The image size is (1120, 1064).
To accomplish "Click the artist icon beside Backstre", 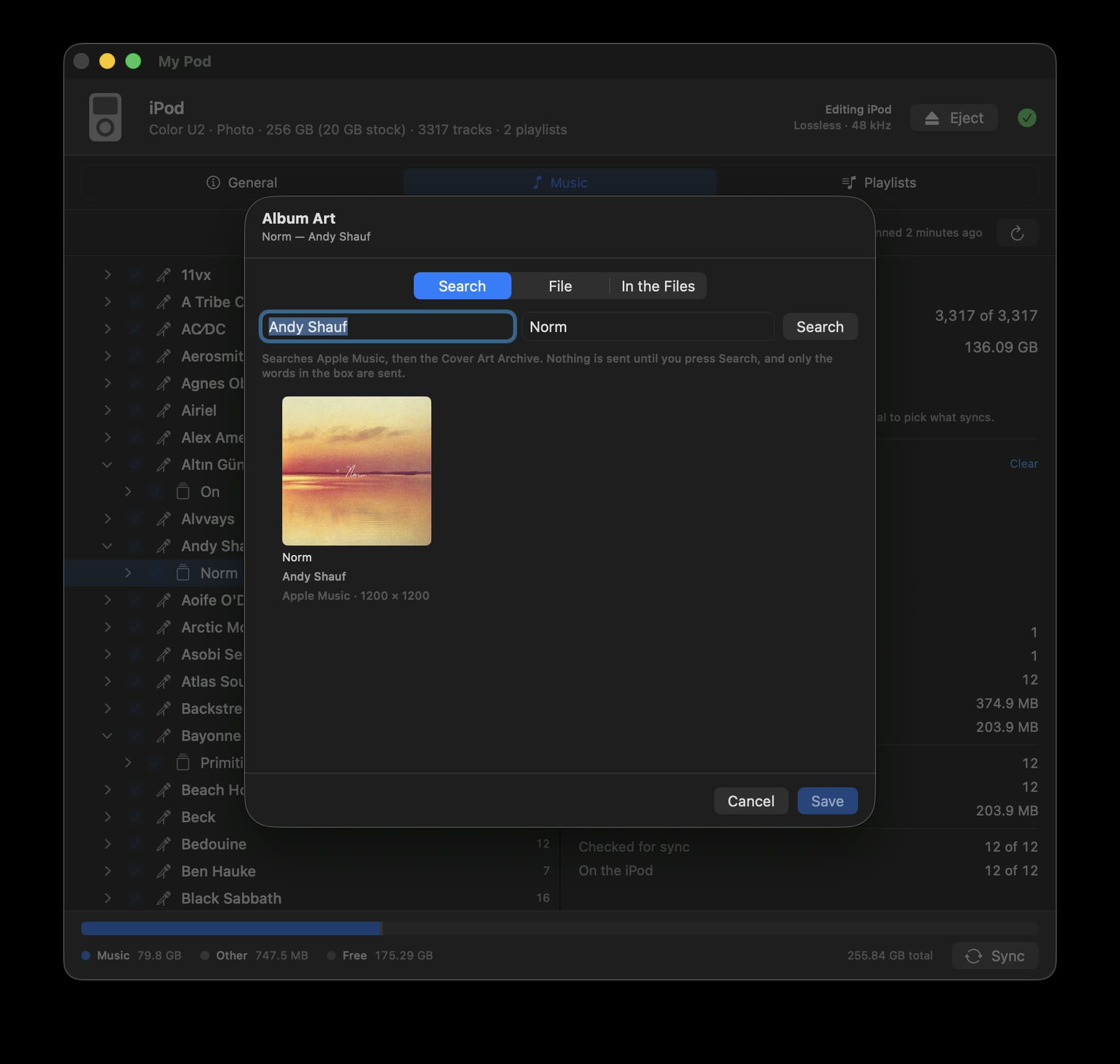I will [164, 709].
